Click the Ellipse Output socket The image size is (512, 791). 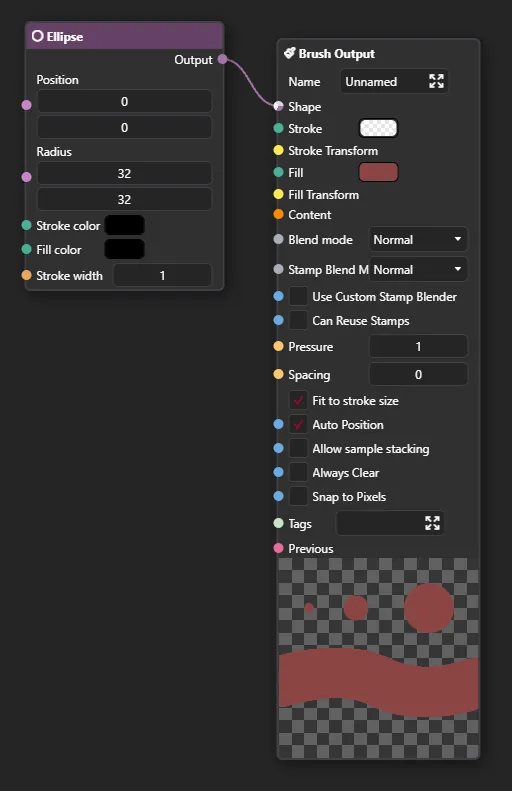pos(222,60)
